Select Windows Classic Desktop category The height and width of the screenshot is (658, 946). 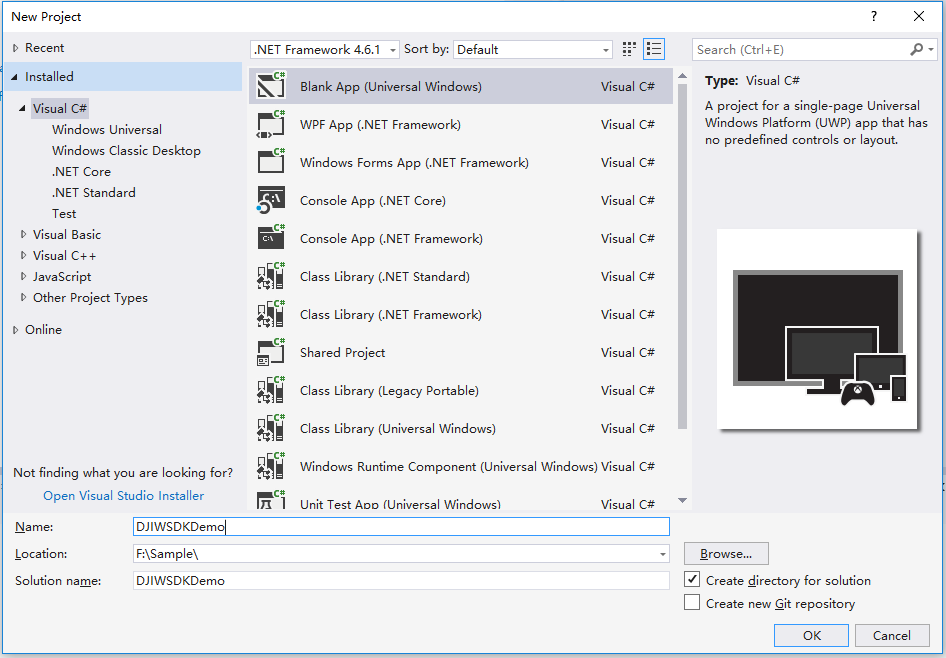[126, 151]
